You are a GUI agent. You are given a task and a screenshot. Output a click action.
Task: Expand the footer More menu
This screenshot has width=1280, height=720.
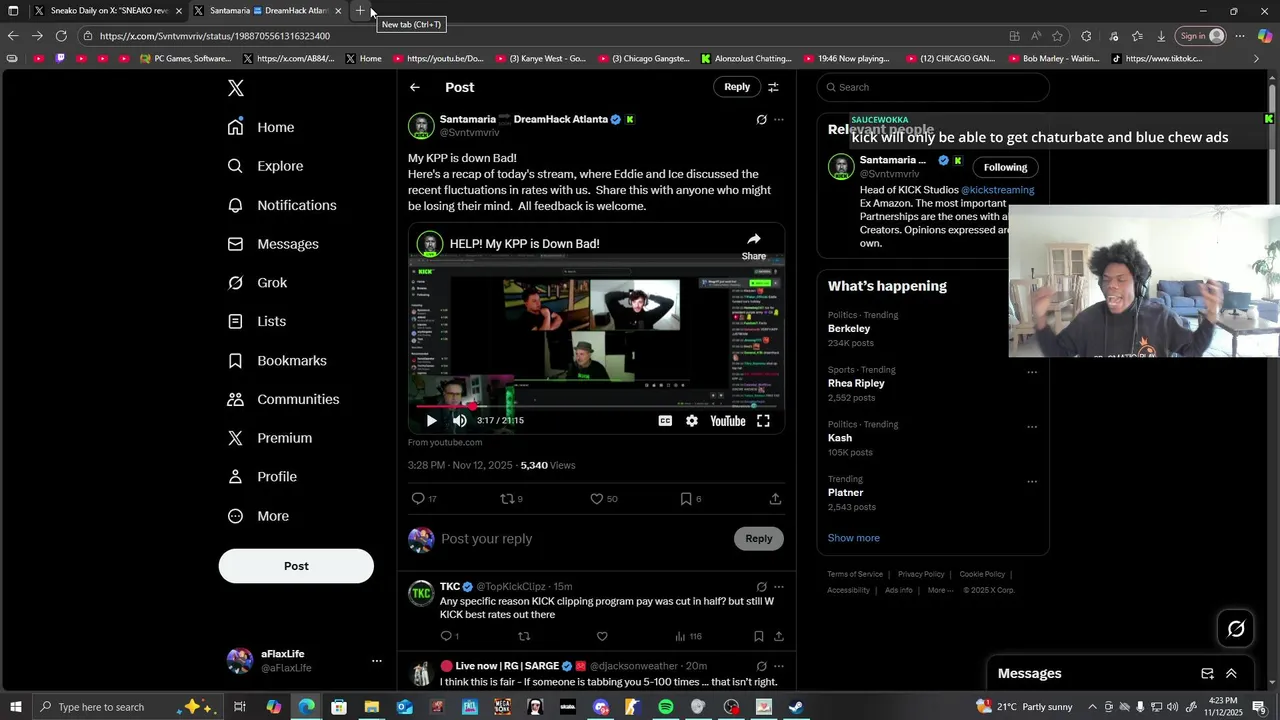click(940, 590)
